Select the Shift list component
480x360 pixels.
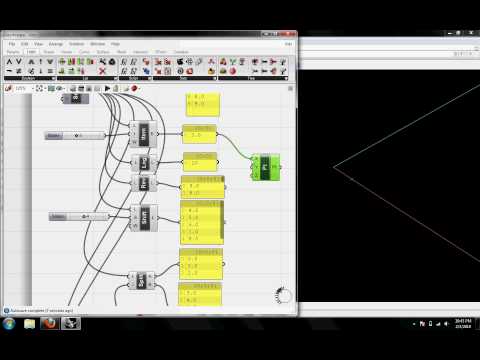(x=144, y=218)
